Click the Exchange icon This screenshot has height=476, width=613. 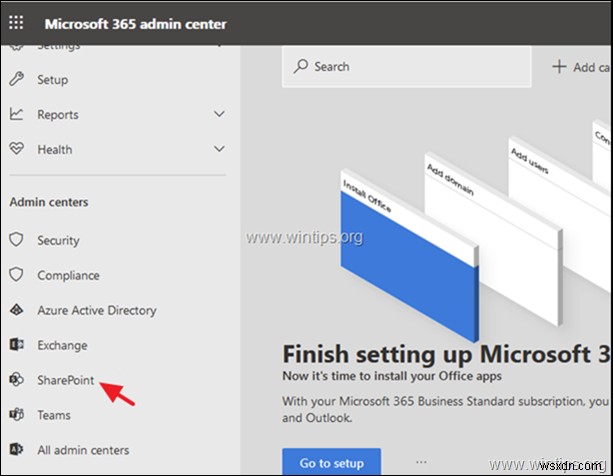click(16, 345)
